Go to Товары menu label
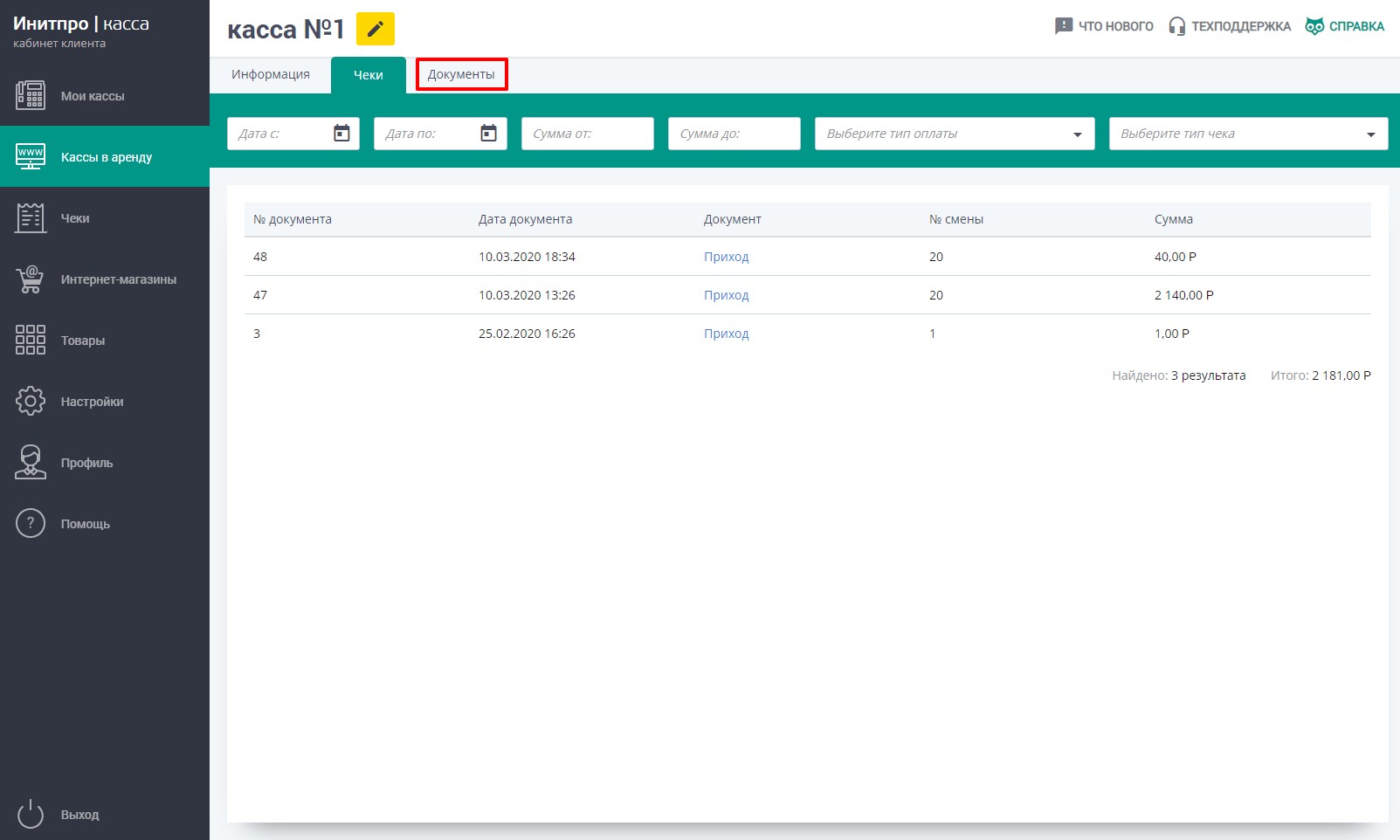The height and width of the screenshot is (840, 1400). (83, 341)
